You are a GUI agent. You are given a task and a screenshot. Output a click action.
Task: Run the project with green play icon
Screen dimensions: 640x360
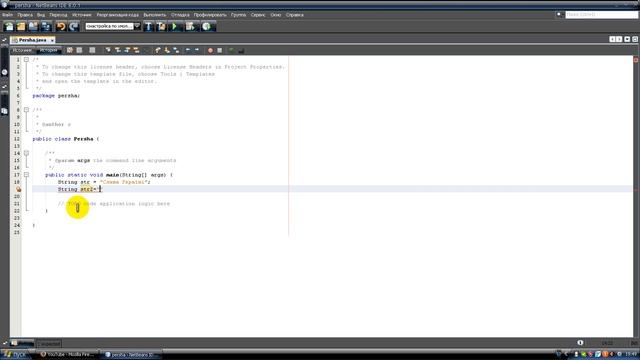pos(175,27)
